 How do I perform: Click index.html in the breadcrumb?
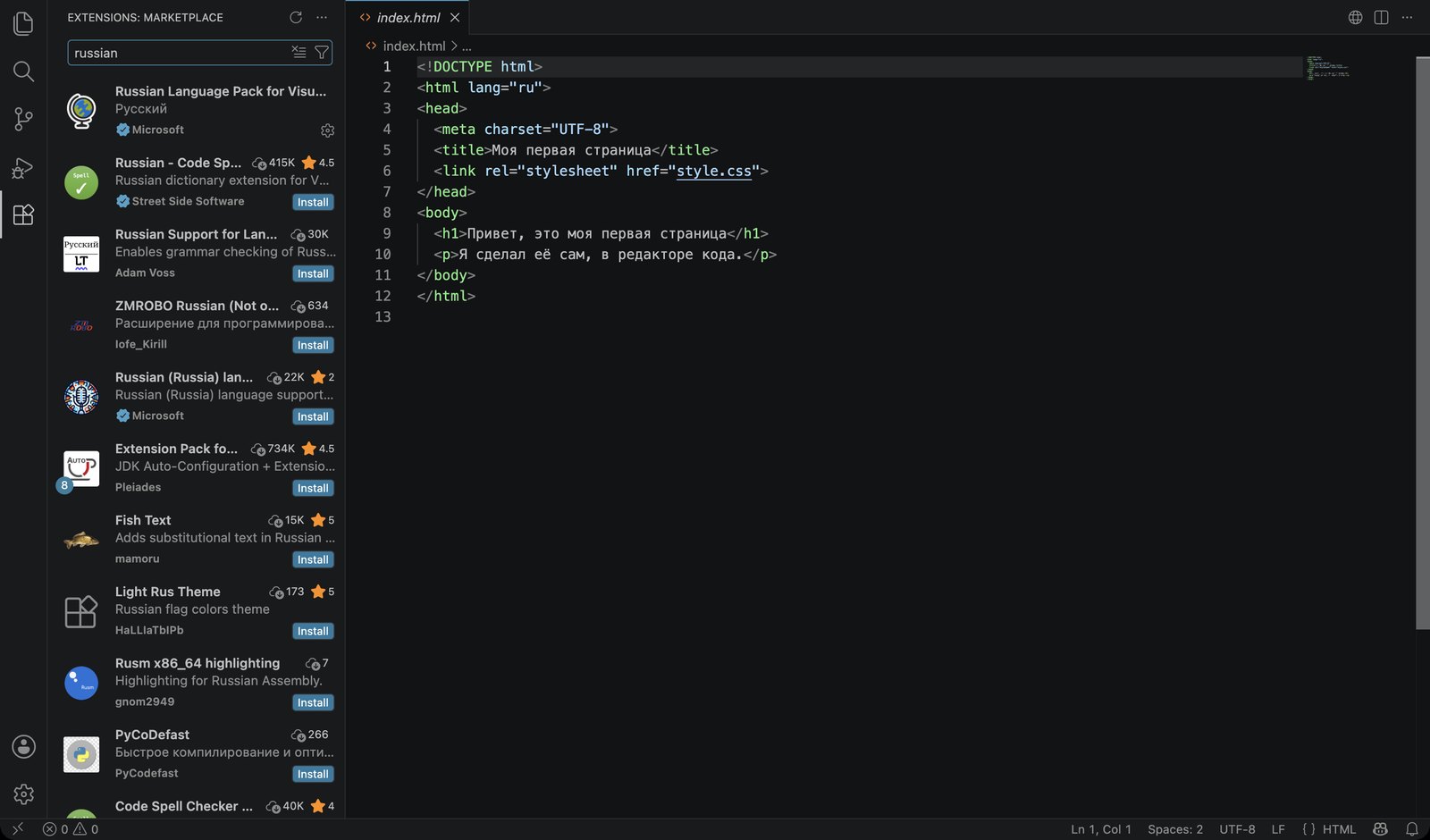pyautogui.click(x=414, y=46)
